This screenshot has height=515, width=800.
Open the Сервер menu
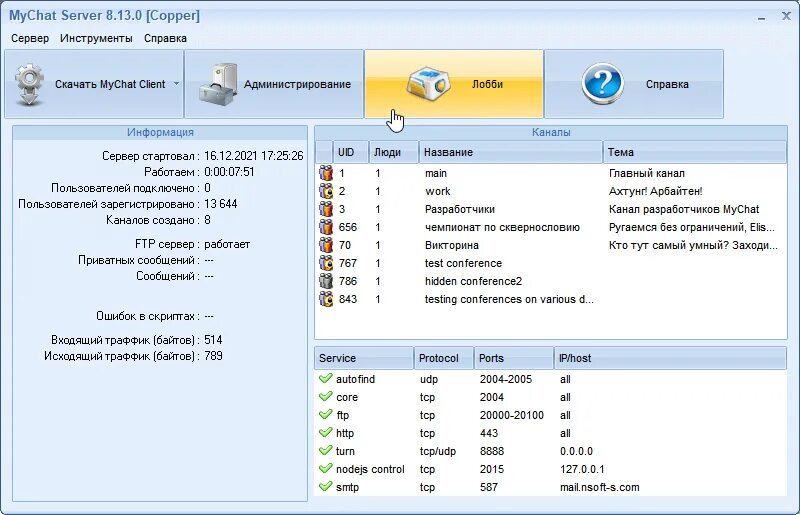pyautogui.click(x=30, y=38)
